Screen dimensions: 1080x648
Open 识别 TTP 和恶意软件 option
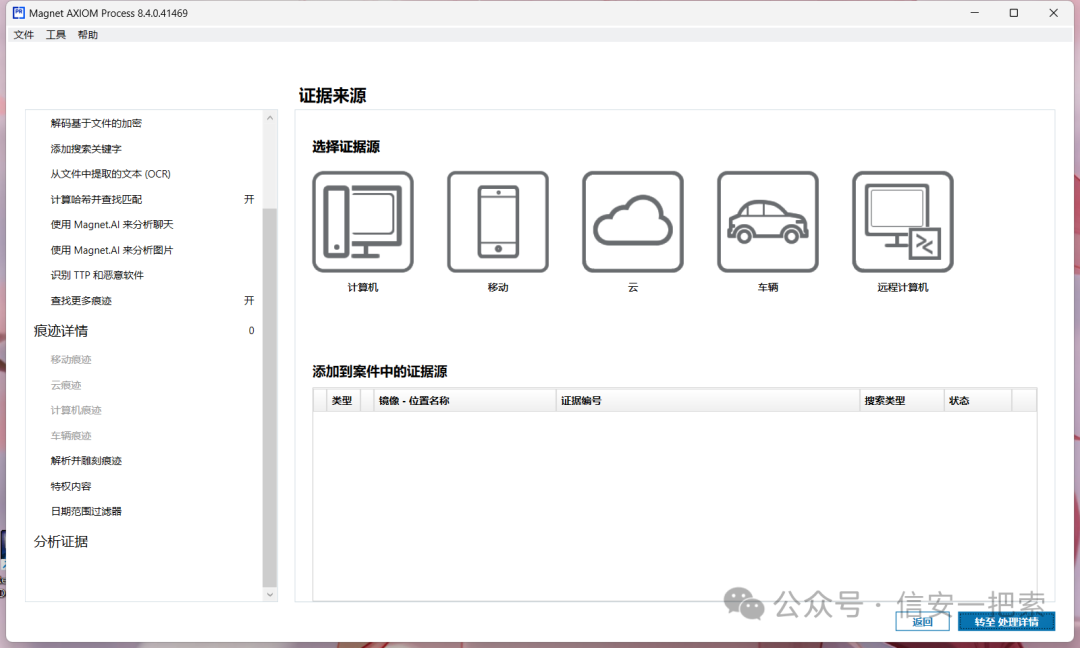[x=97, y=275]
